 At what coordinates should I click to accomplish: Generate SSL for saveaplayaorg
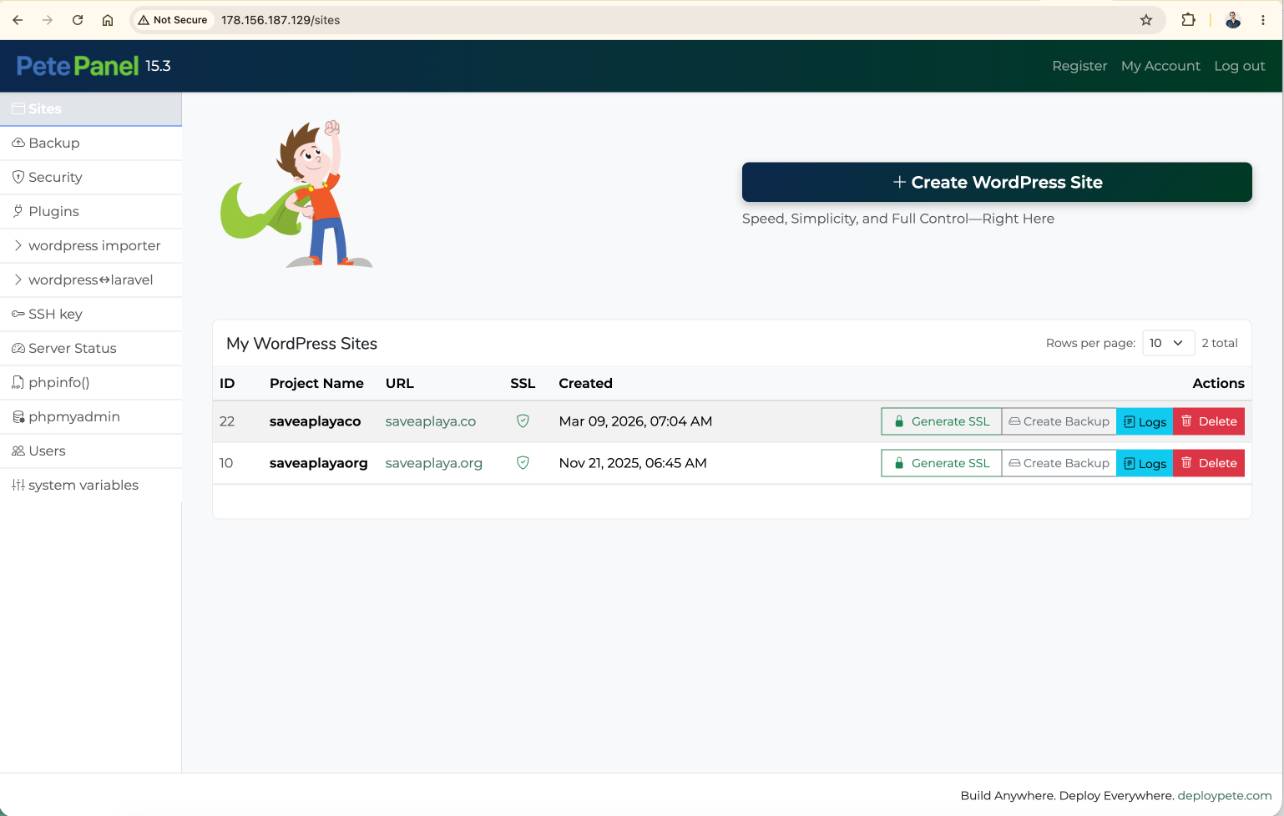point(941,463)
